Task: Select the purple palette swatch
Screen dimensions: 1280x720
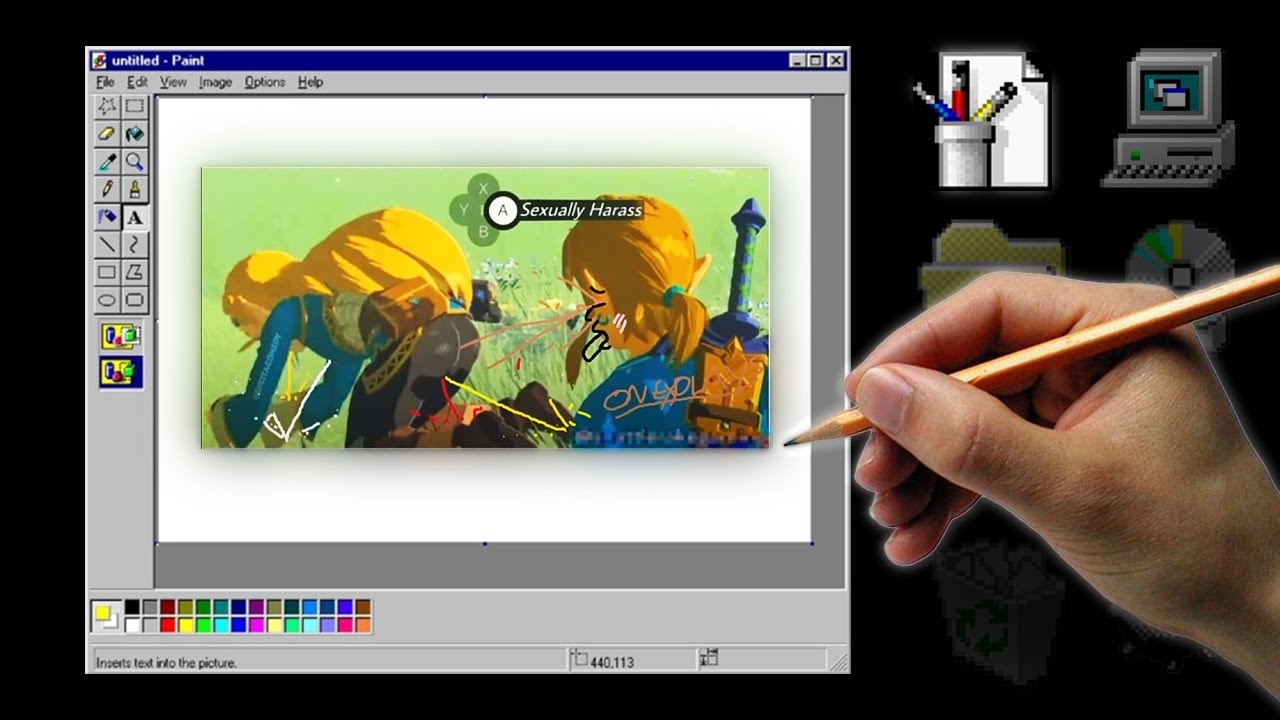Action: [257, 607]
